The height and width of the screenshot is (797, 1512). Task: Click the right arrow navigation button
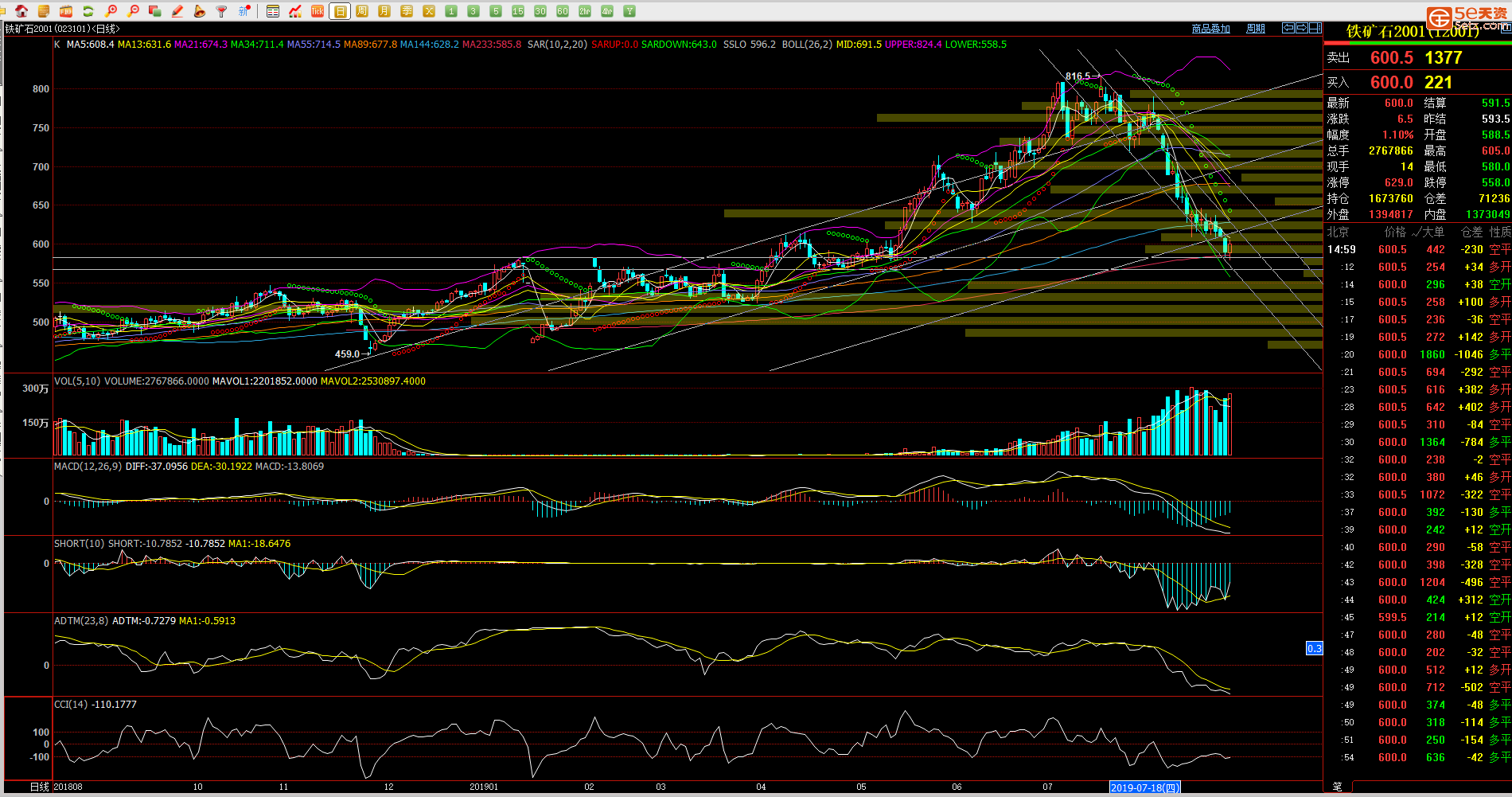point(1302,28)
